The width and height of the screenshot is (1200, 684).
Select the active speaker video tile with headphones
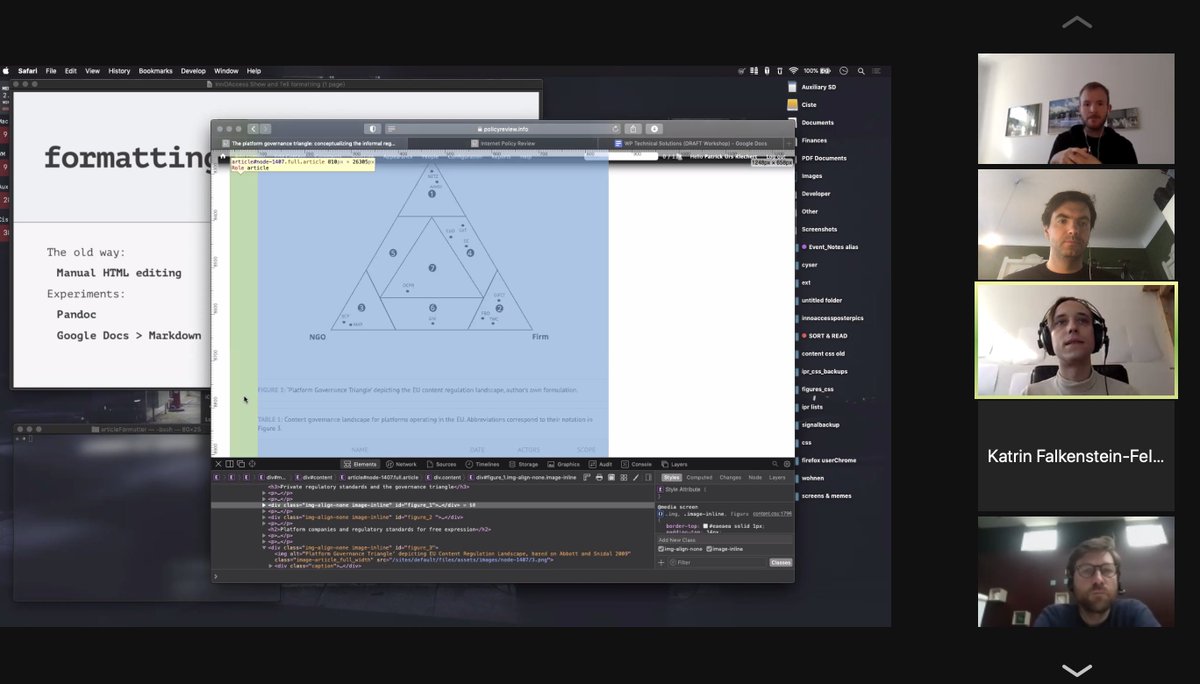click(x=1076, y=340)
